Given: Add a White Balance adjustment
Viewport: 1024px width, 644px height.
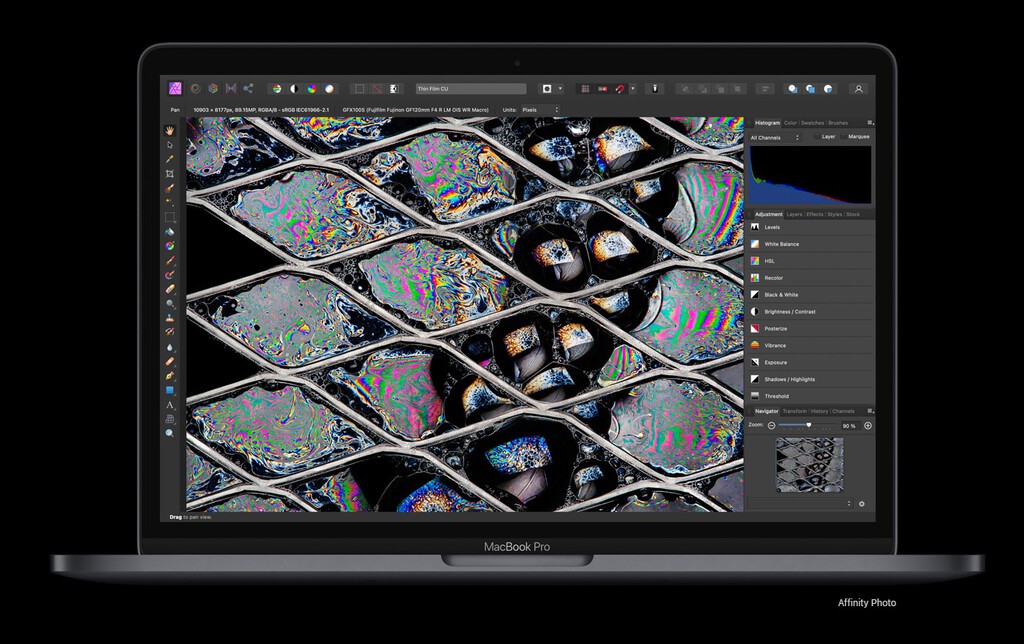Looking at the screenshot, I should click(x=810, y=244).
